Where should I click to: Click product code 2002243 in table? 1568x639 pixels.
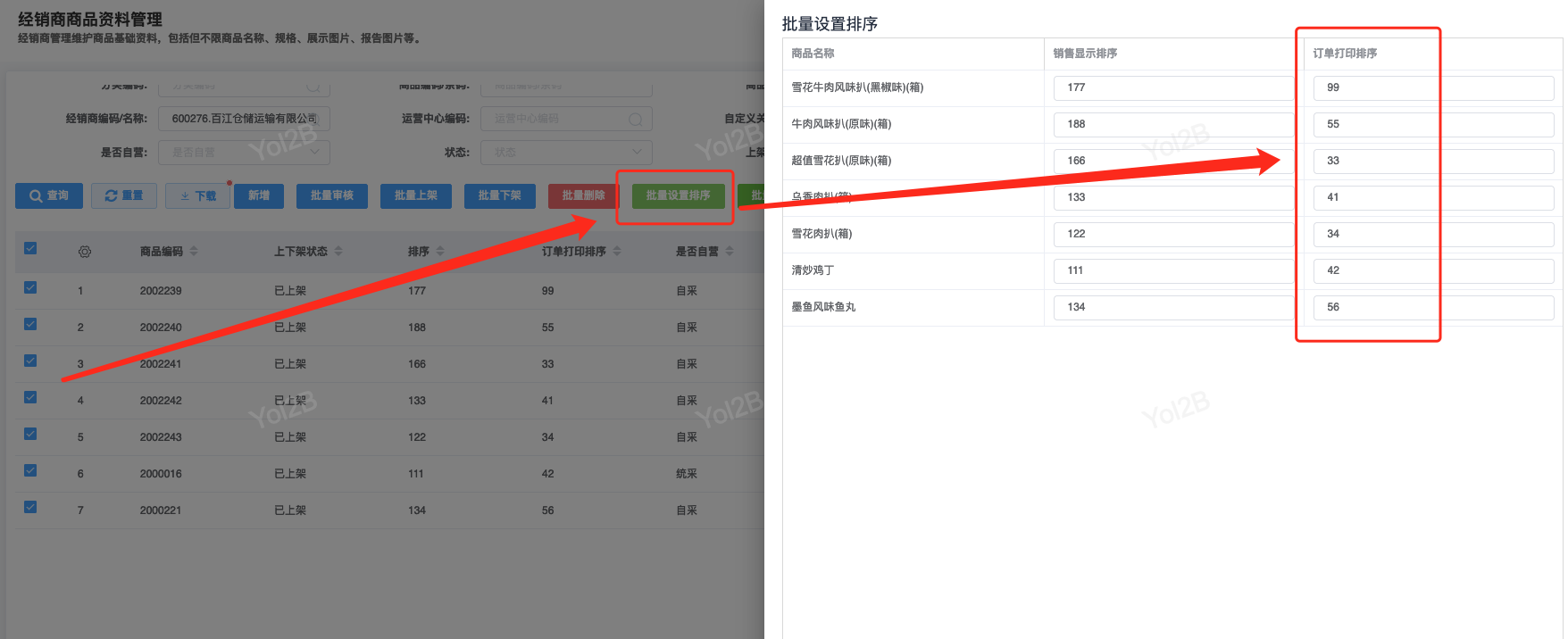click(161, 437)
